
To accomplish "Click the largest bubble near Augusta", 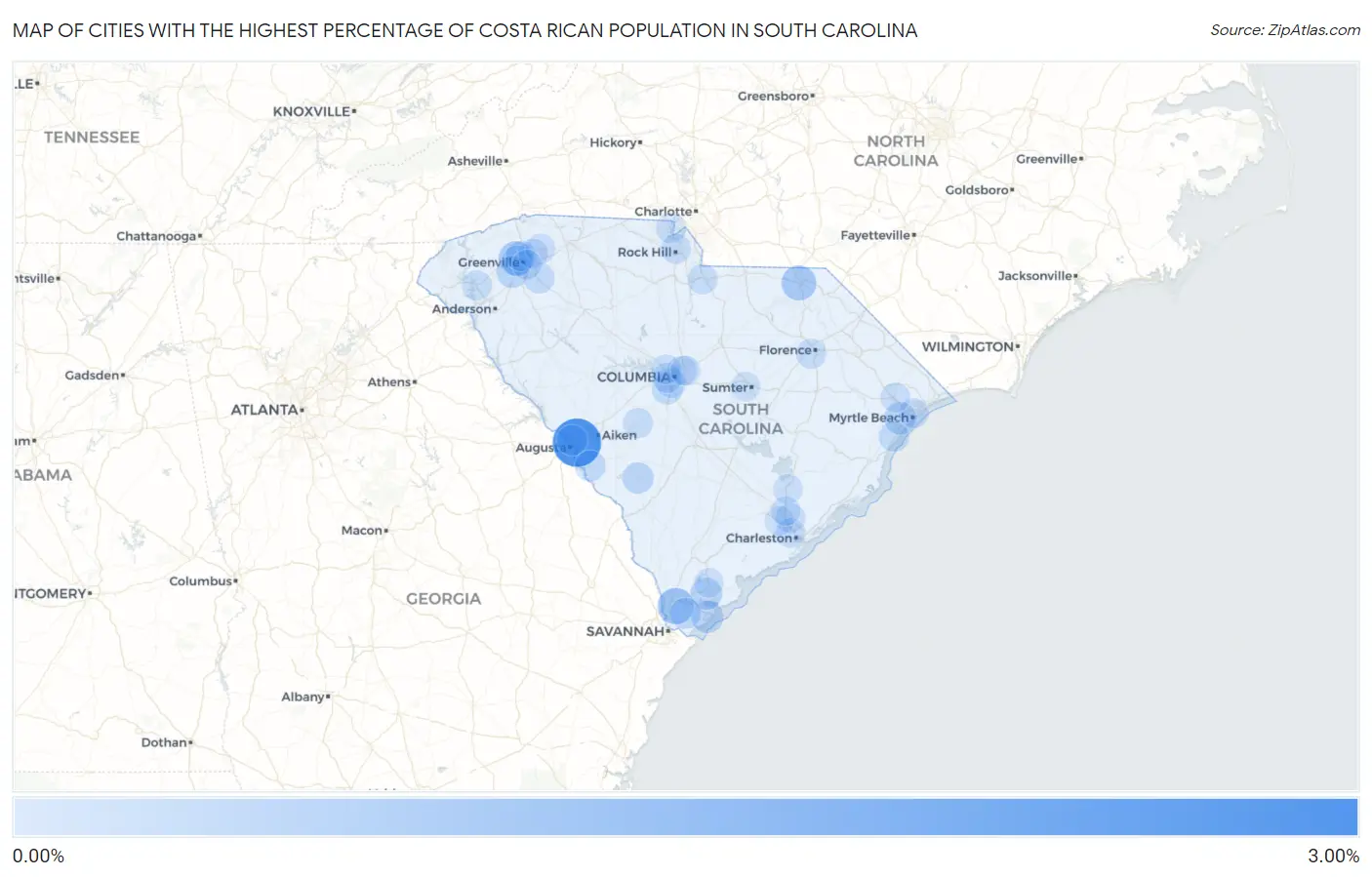I will tap(577, 442).
